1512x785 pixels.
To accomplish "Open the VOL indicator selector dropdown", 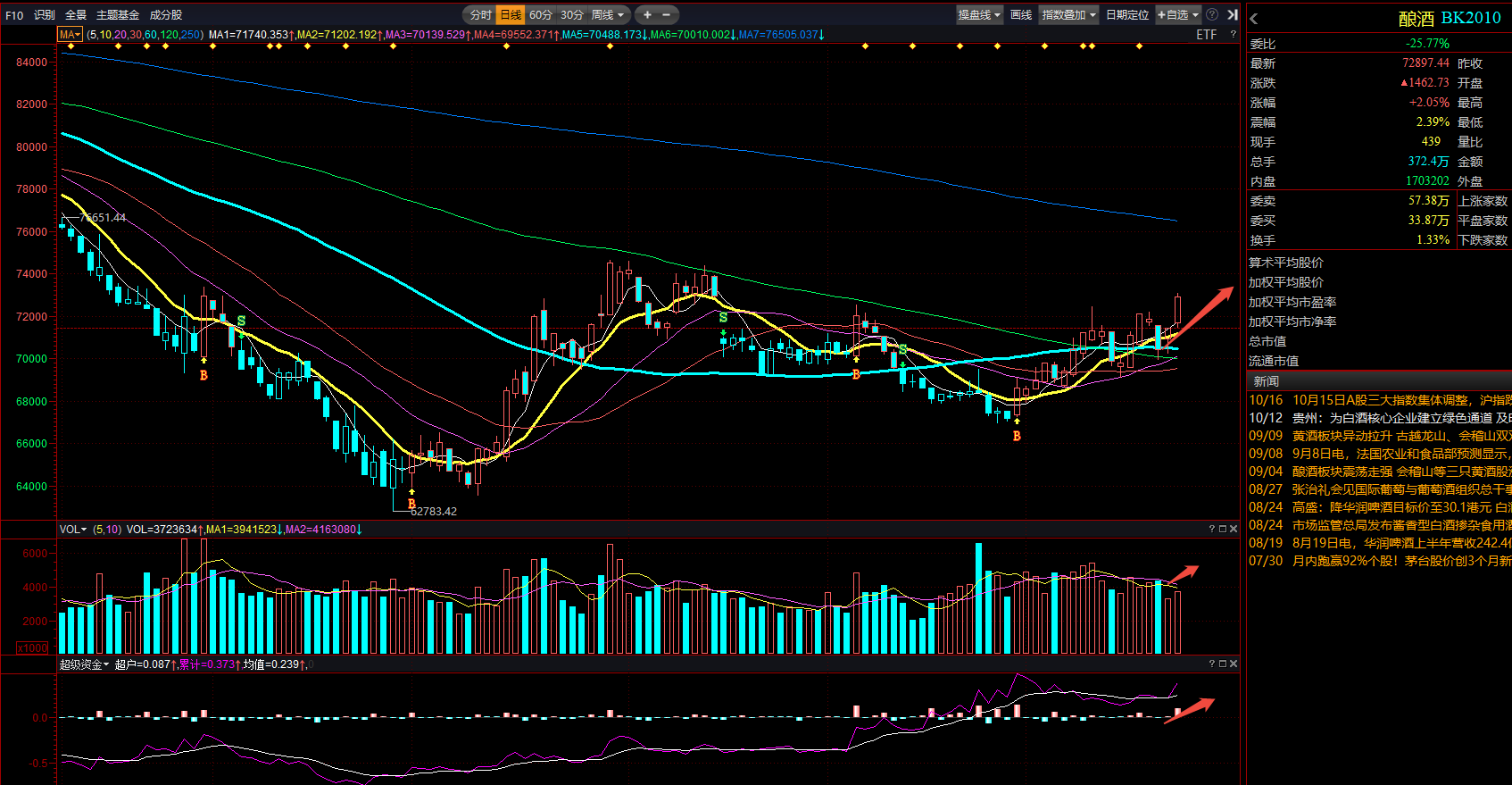I will tap(73, 530).
